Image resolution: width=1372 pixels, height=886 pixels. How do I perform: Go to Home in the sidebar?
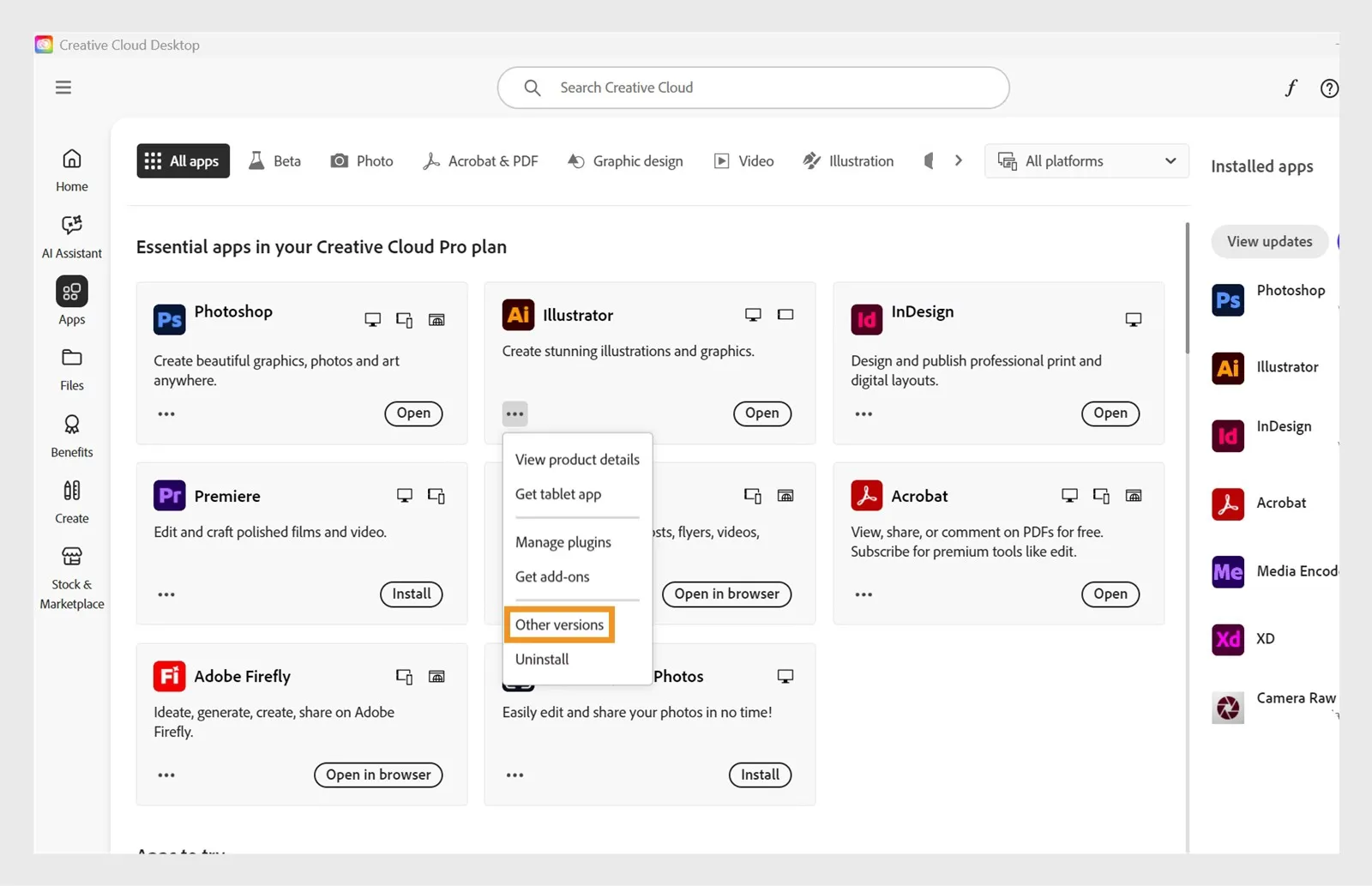pos(72,171)
